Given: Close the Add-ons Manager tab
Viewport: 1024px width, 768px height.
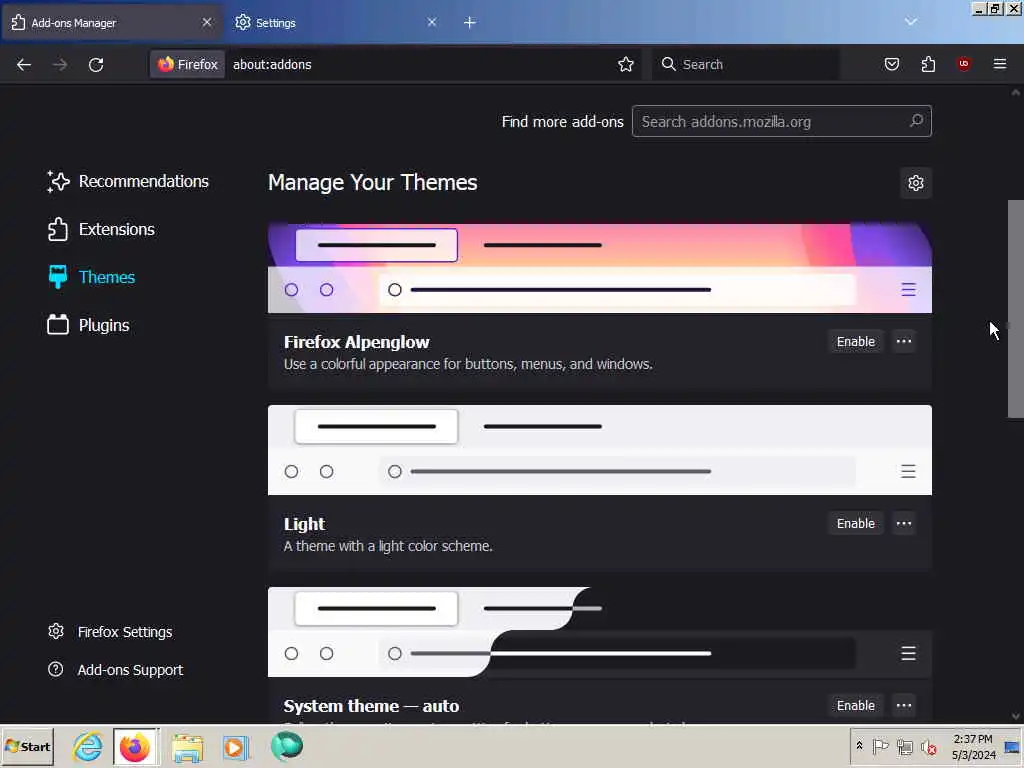Looking at the screenshot, I should [207, 22].
